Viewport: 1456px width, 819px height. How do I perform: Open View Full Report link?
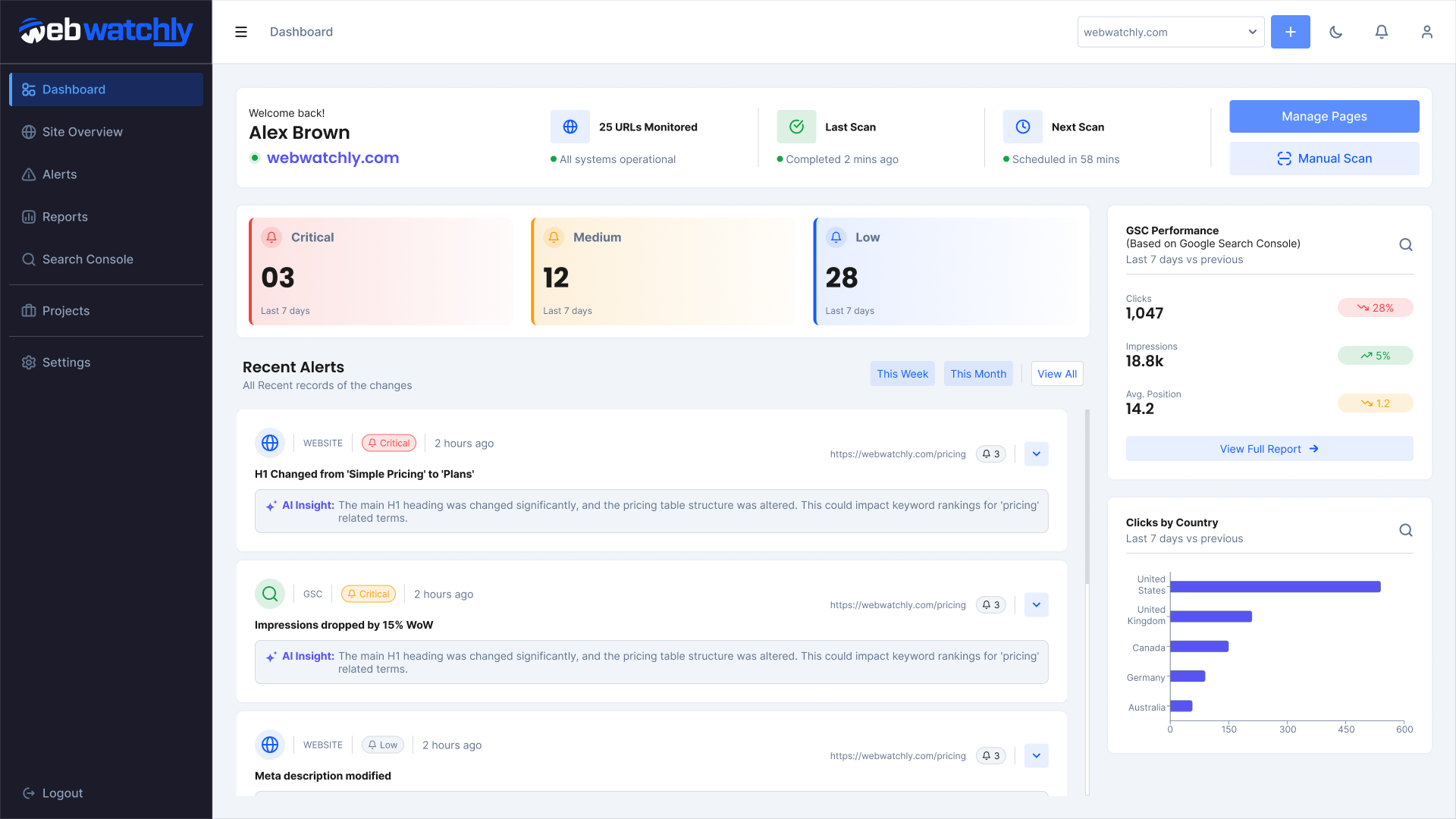point(1269,449)
